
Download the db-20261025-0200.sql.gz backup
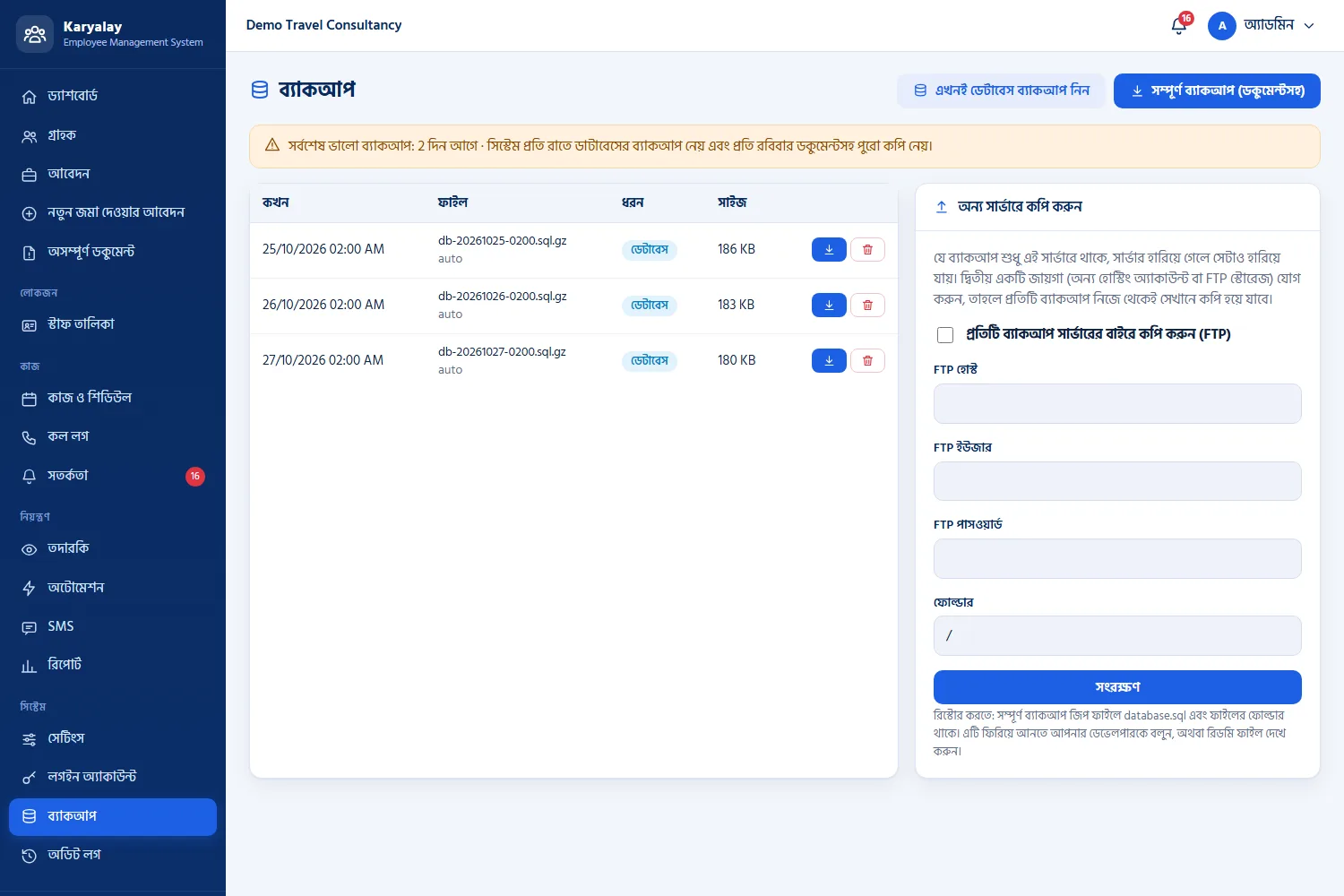coord(829,250)
